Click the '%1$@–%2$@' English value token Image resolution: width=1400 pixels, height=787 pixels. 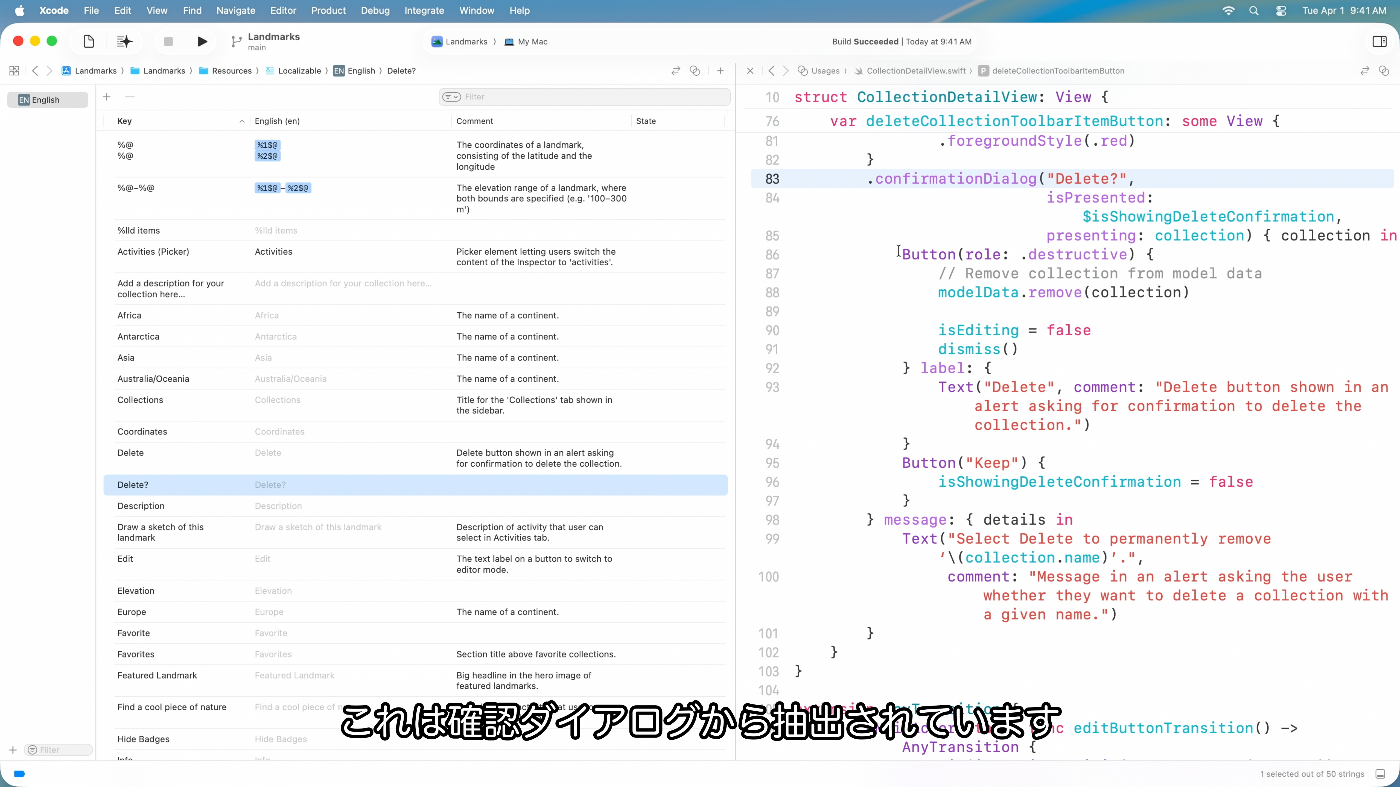click(x=283, y=188)
